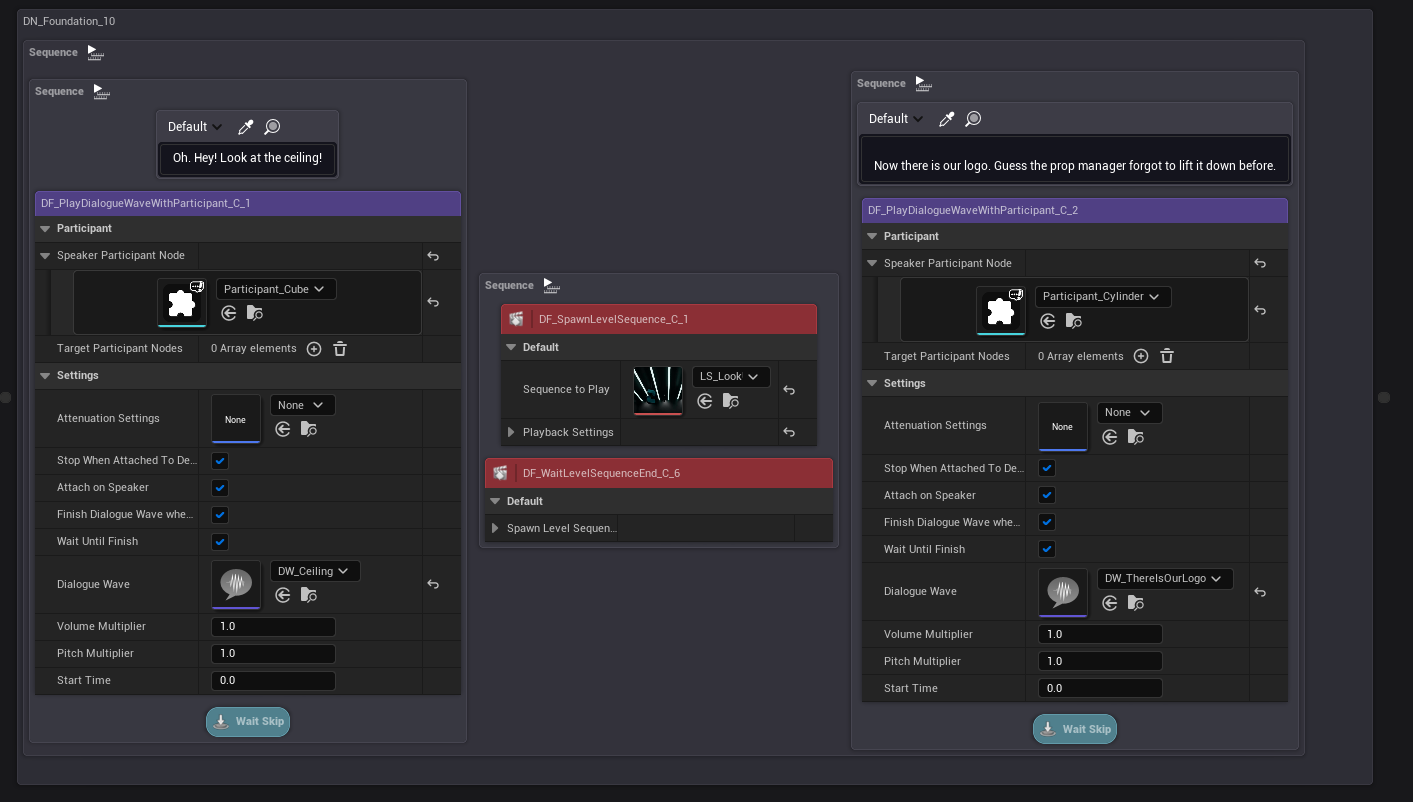The width and height of the screenshot is (1413, 802).
Task: Open the Participant_Cube dropdown
Action: [276, 289]
